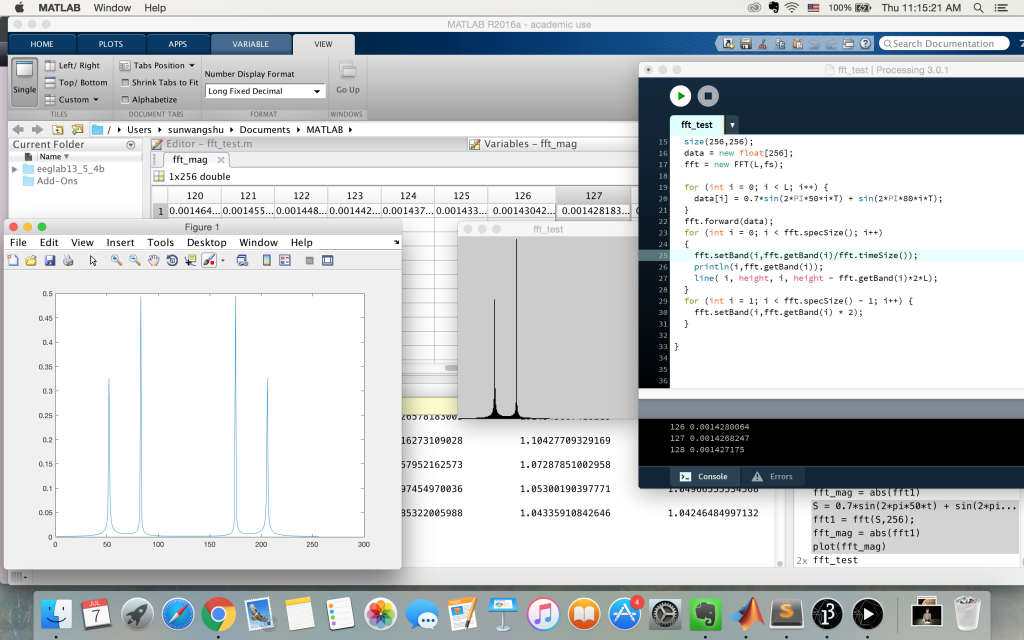Print the figure with printer icon

click(x=68, y=261)
